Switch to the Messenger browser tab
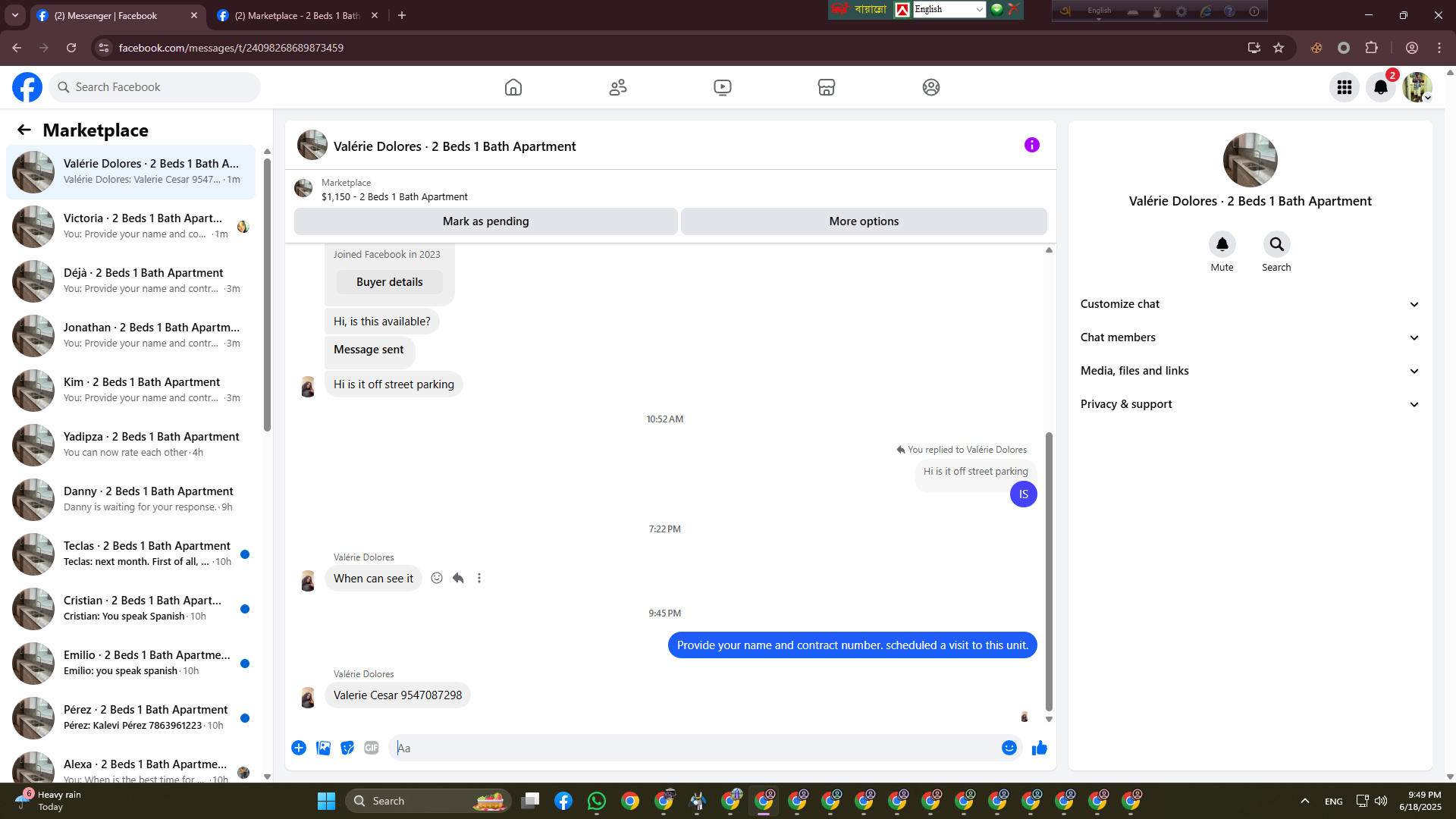Viewport: 1456px width, 819px height. [118, 15]
